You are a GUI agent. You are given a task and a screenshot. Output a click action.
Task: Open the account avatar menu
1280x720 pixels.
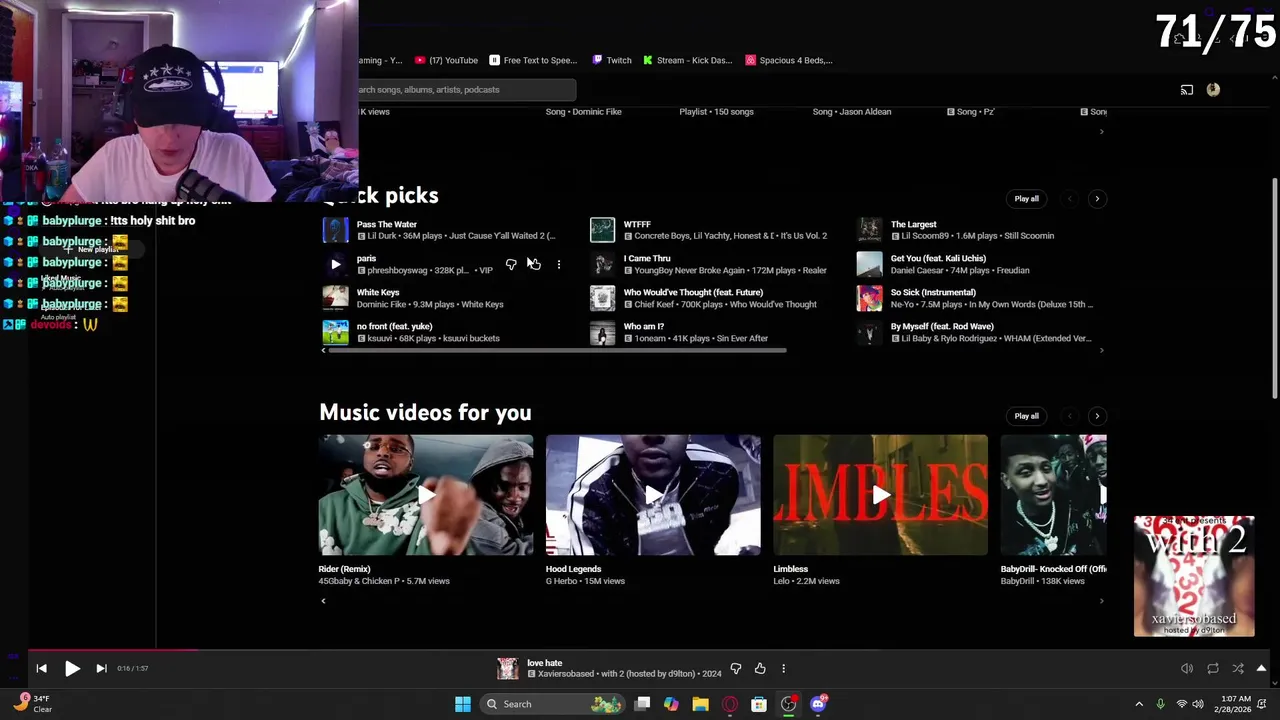point(1213,90)
